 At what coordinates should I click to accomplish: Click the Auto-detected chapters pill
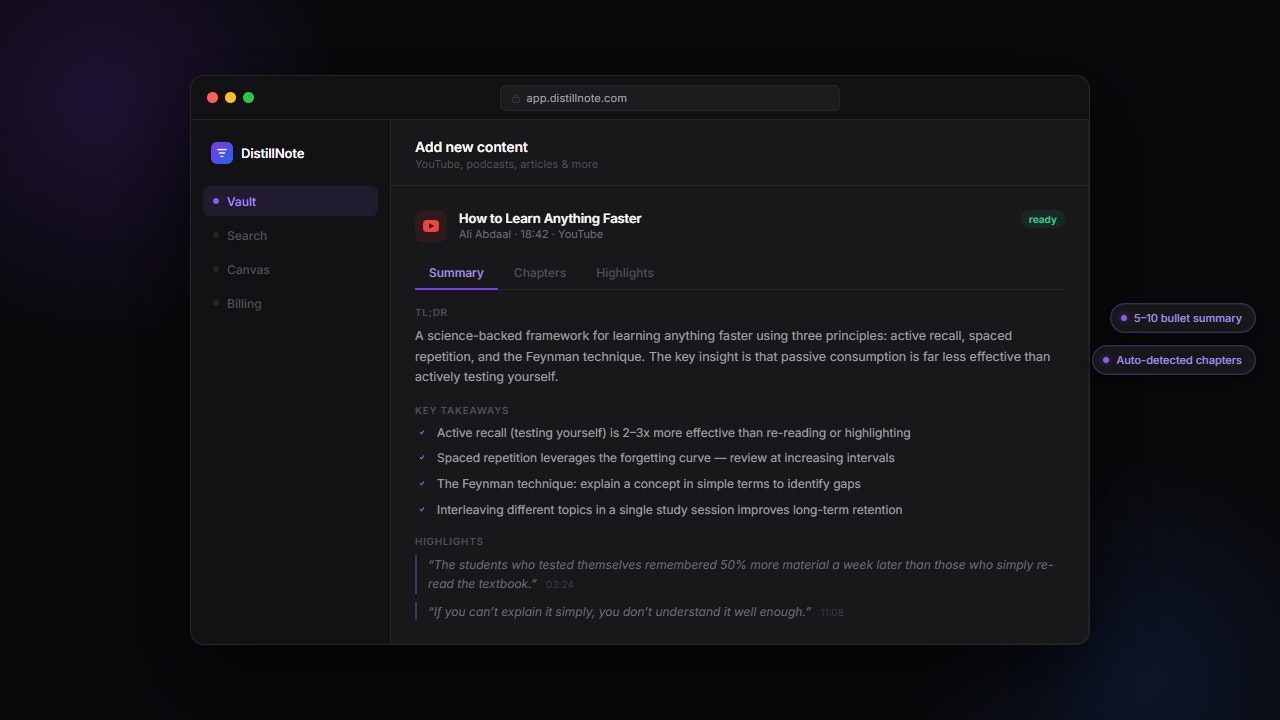pos(1174,360)
